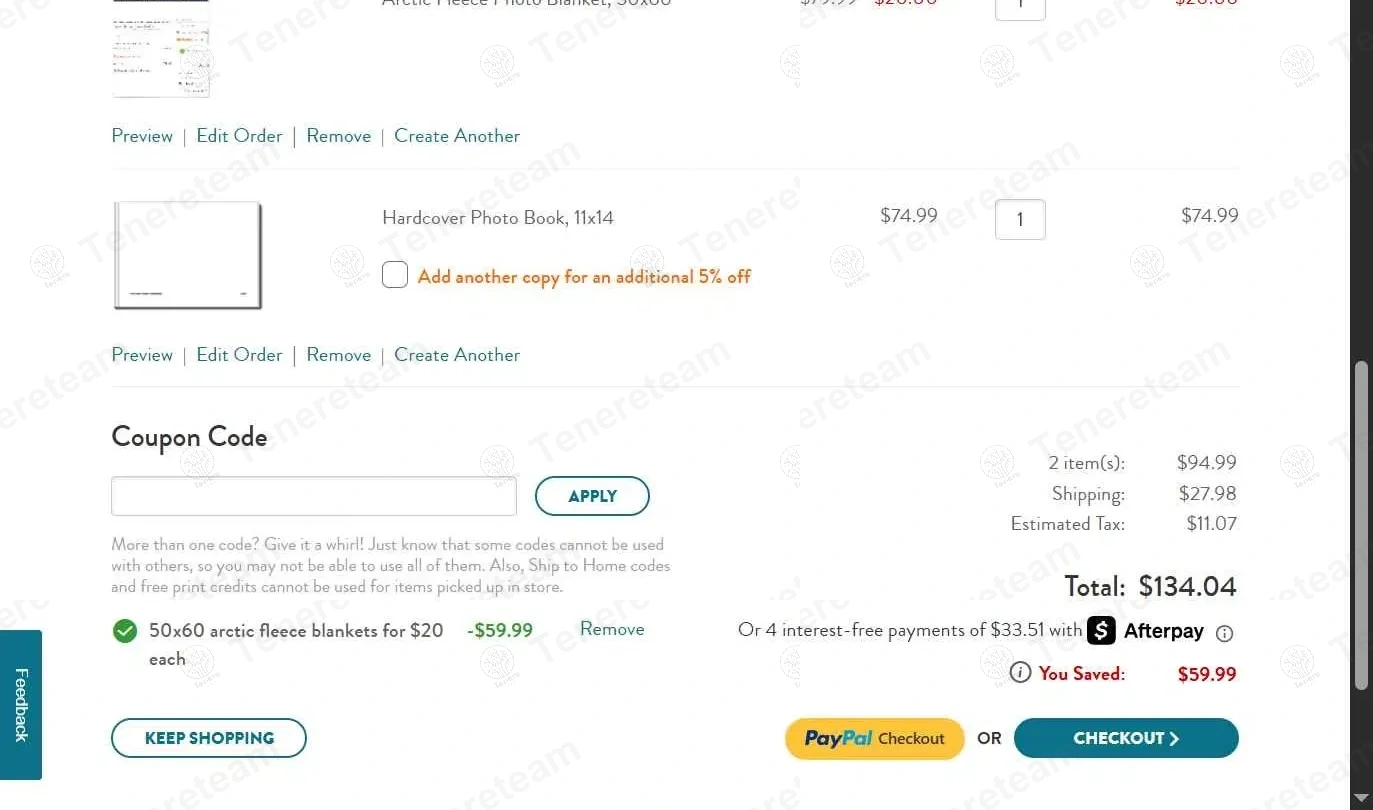Screen dimensions: 1373x810
Task: Create Another Hardcover Photo Book
Action: 457,355
